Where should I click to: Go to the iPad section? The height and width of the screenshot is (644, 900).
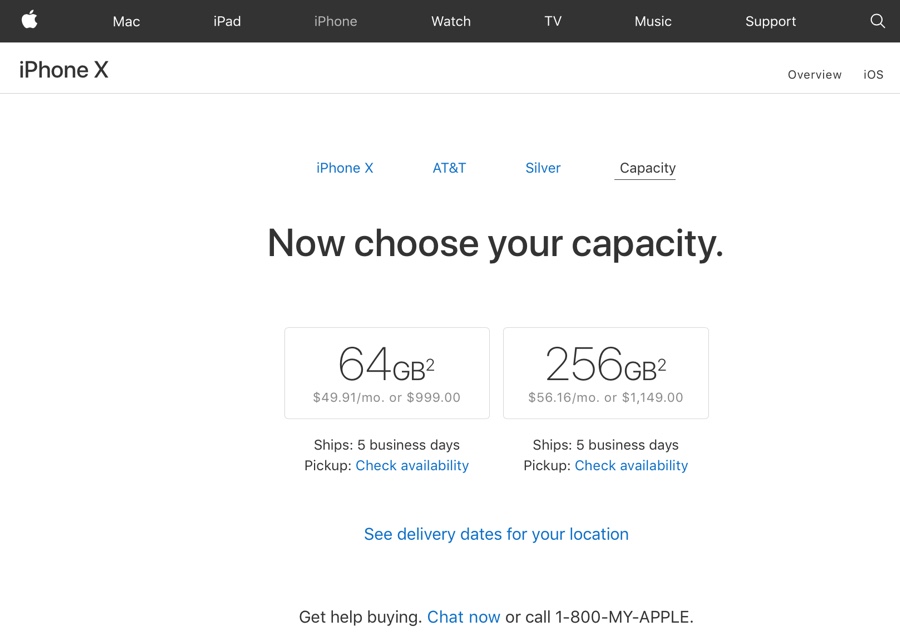coord(227,21)
